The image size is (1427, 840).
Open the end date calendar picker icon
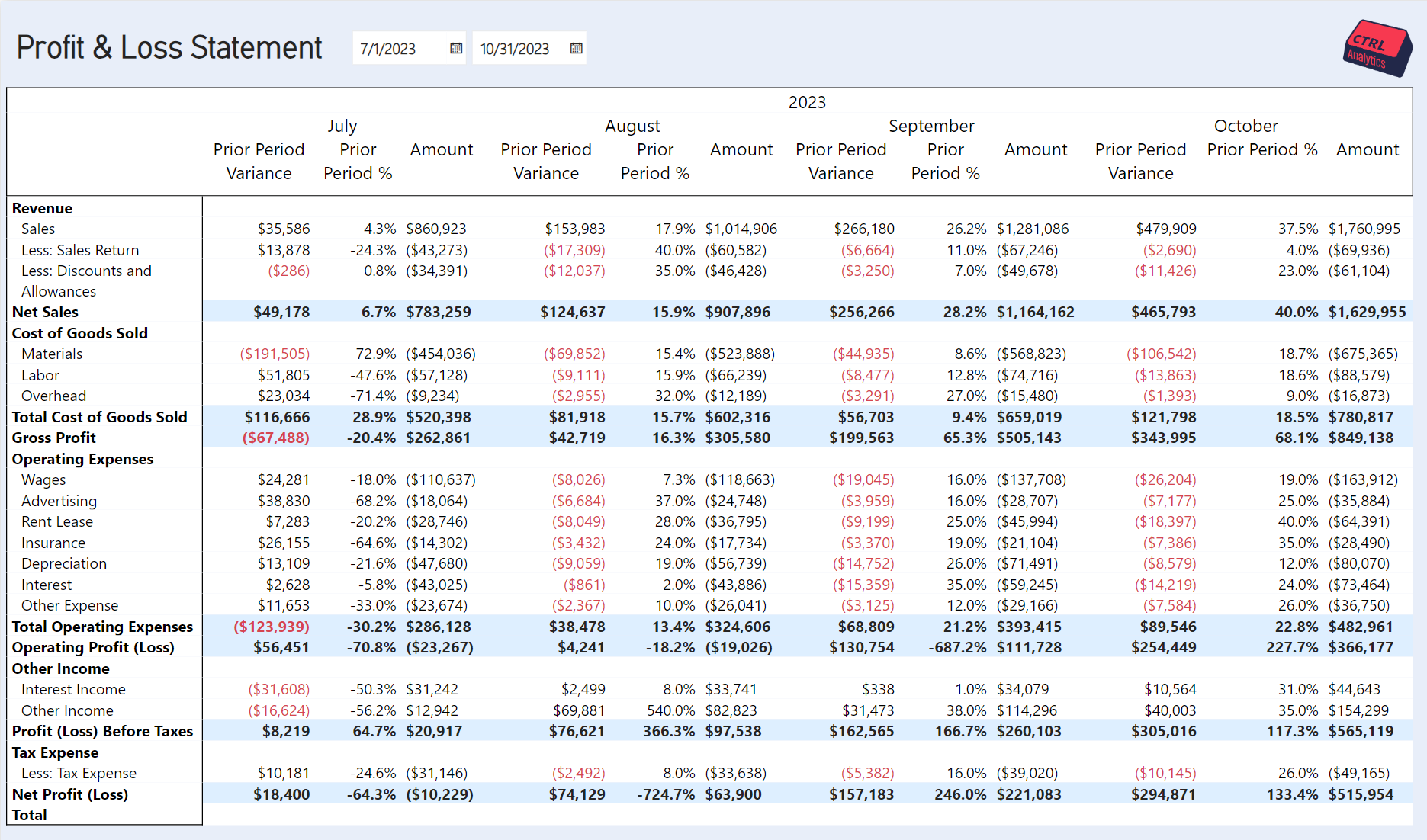pyautogui.click(x=577, y=49)
